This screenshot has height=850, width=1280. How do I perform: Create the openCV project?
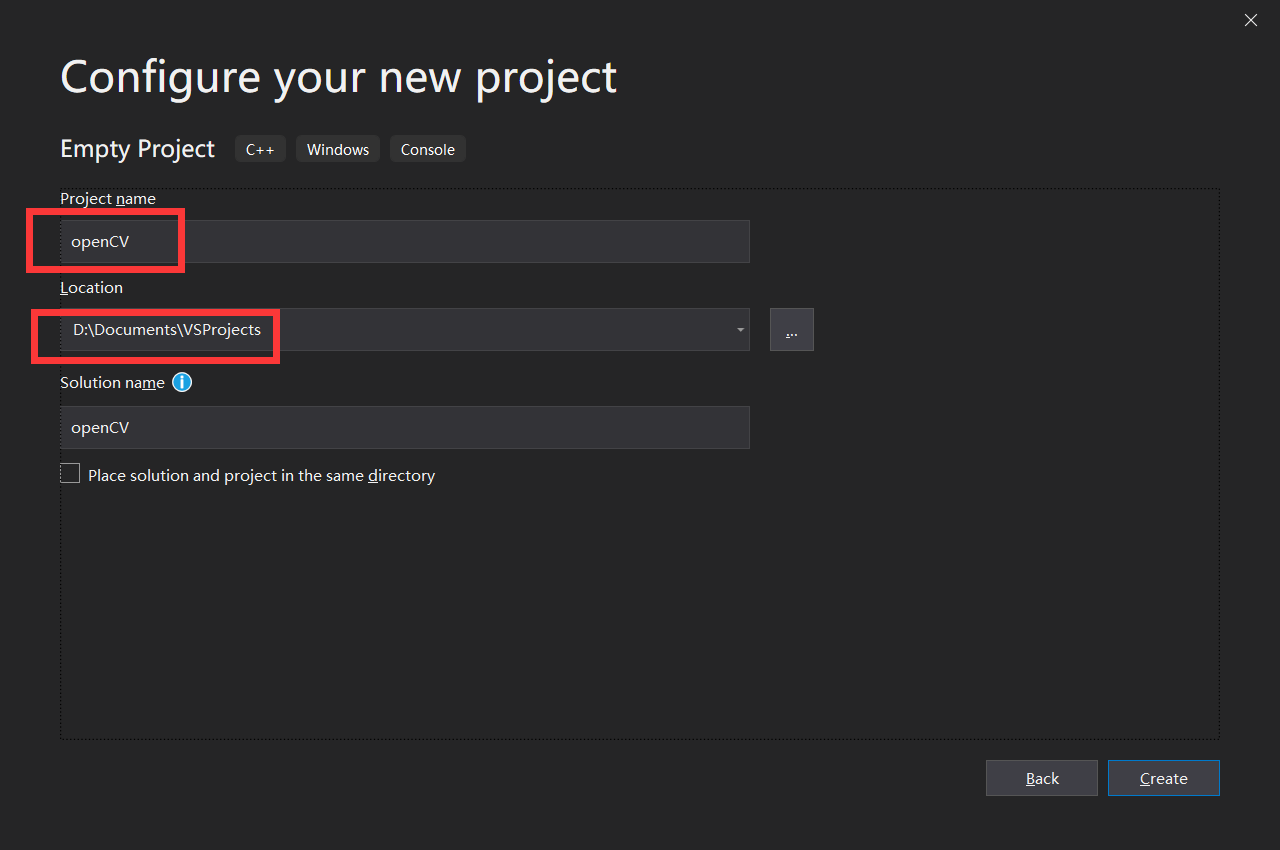tap(1163, 778)
